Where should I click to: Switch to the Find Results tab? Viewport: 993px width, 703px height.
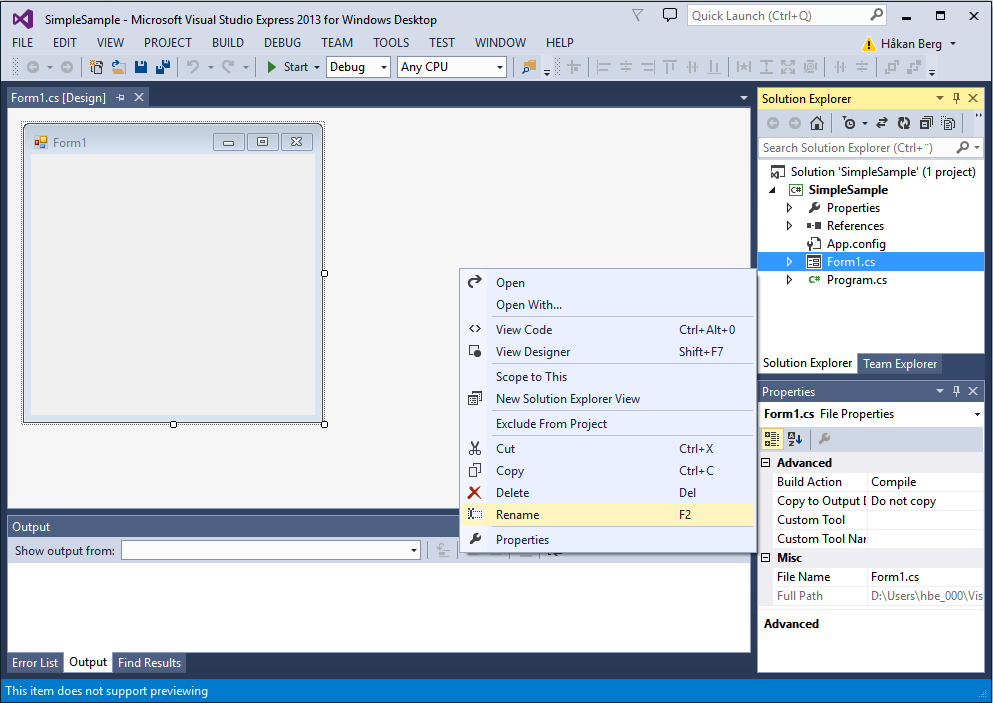(149, 662)
